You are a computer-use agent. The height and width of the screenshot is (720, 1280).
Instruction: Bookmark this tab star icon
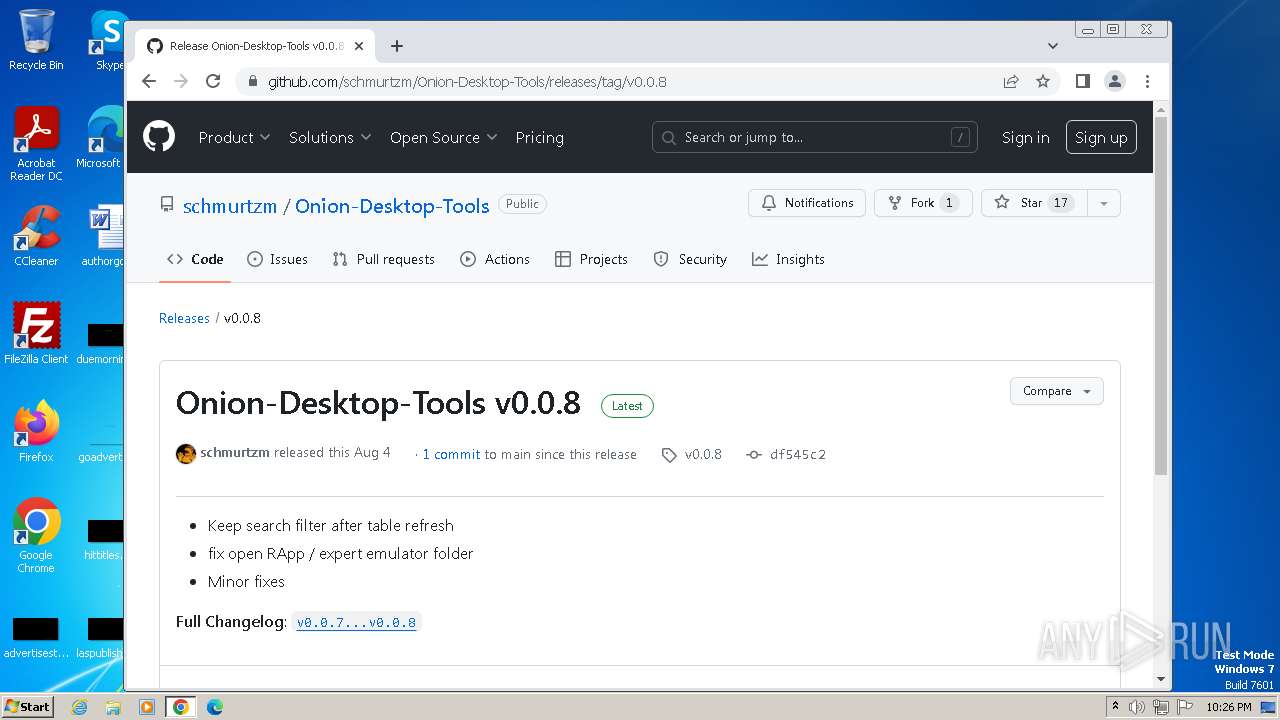[1043, 81]
